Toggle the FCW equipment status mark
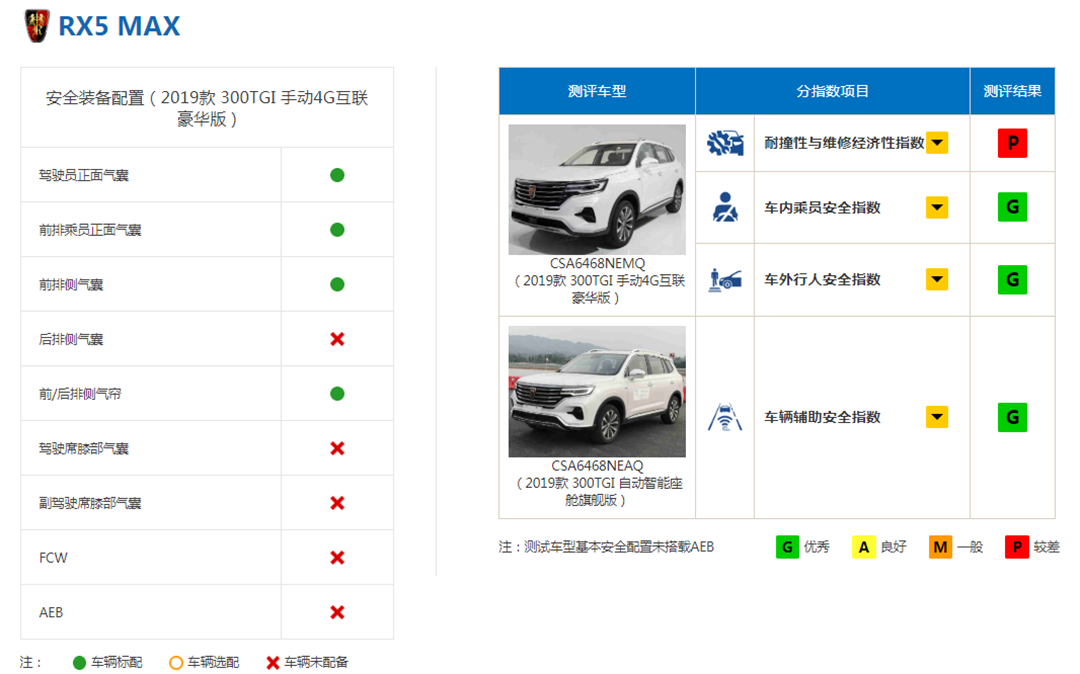1080x674 pixels. pyautogui.click(x=337, y=557)
